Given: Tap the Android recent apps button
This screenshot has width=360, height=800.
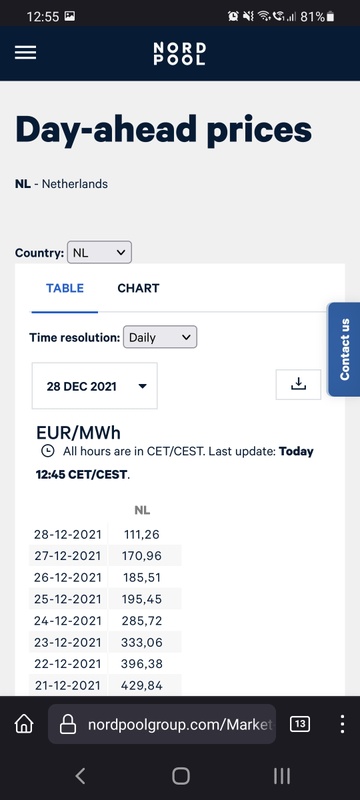Looking at the screenshot, I should tap(281, 776).
